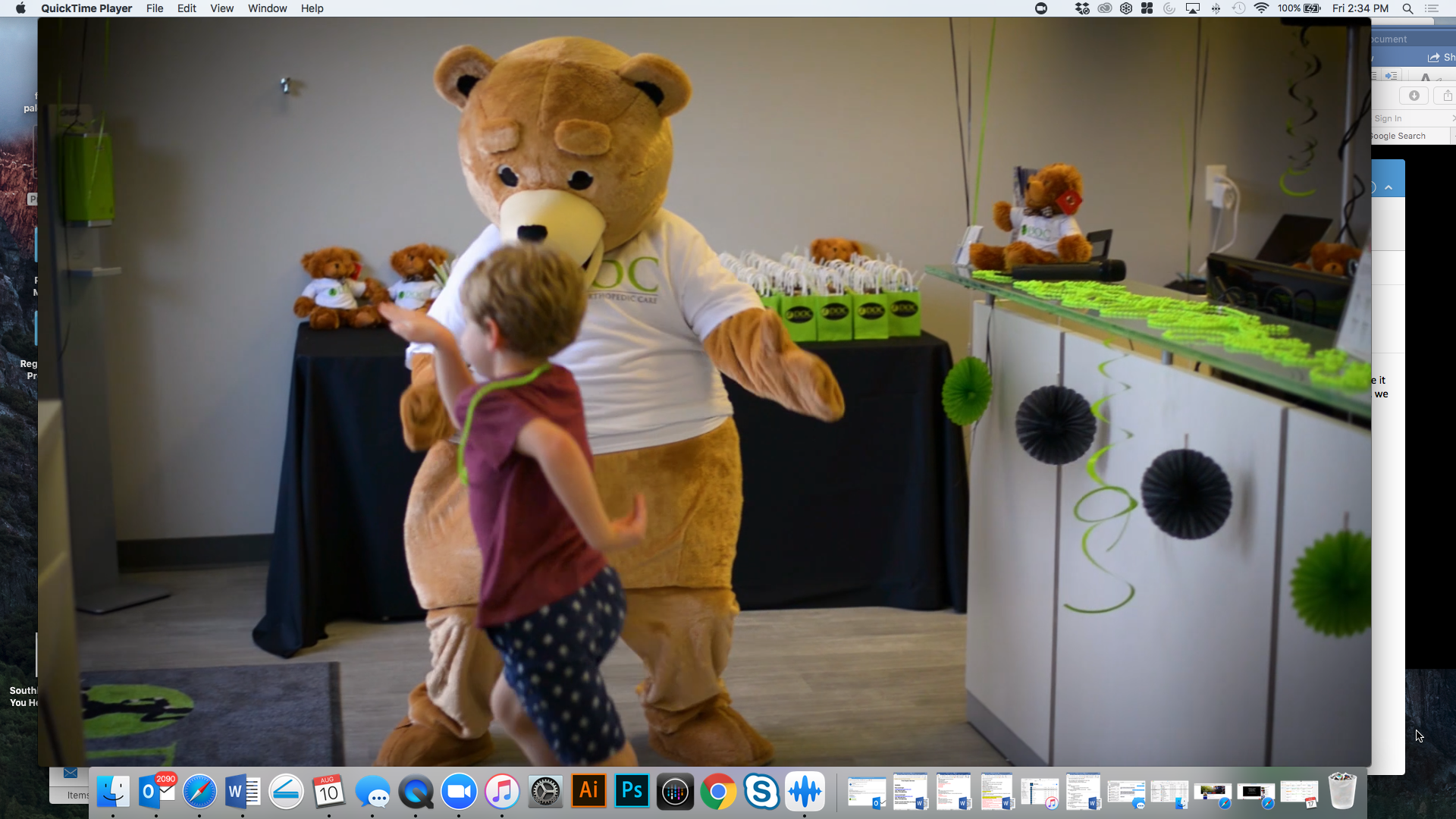
Task: Open Zoom app icon in Dock
Action: click(459, 792)
